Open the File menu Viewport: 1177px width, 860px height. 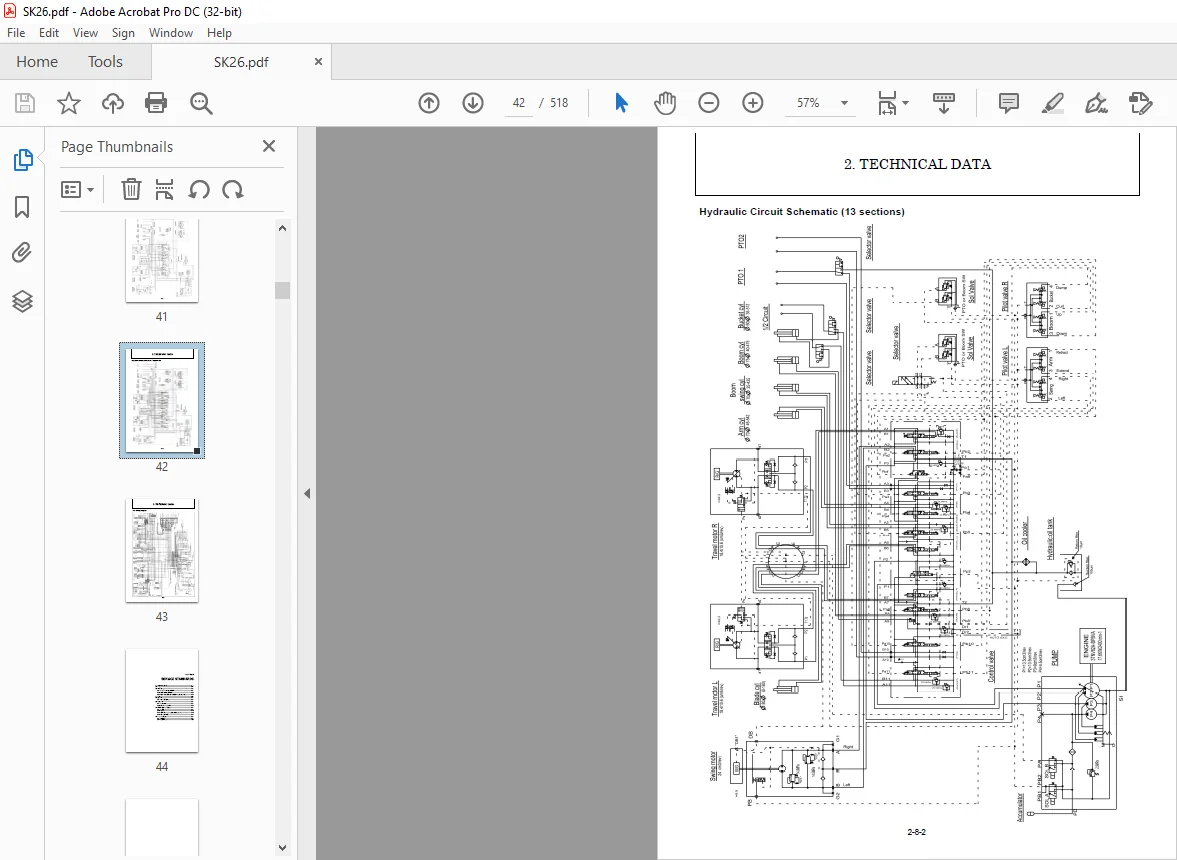click(x=16, y=33)
